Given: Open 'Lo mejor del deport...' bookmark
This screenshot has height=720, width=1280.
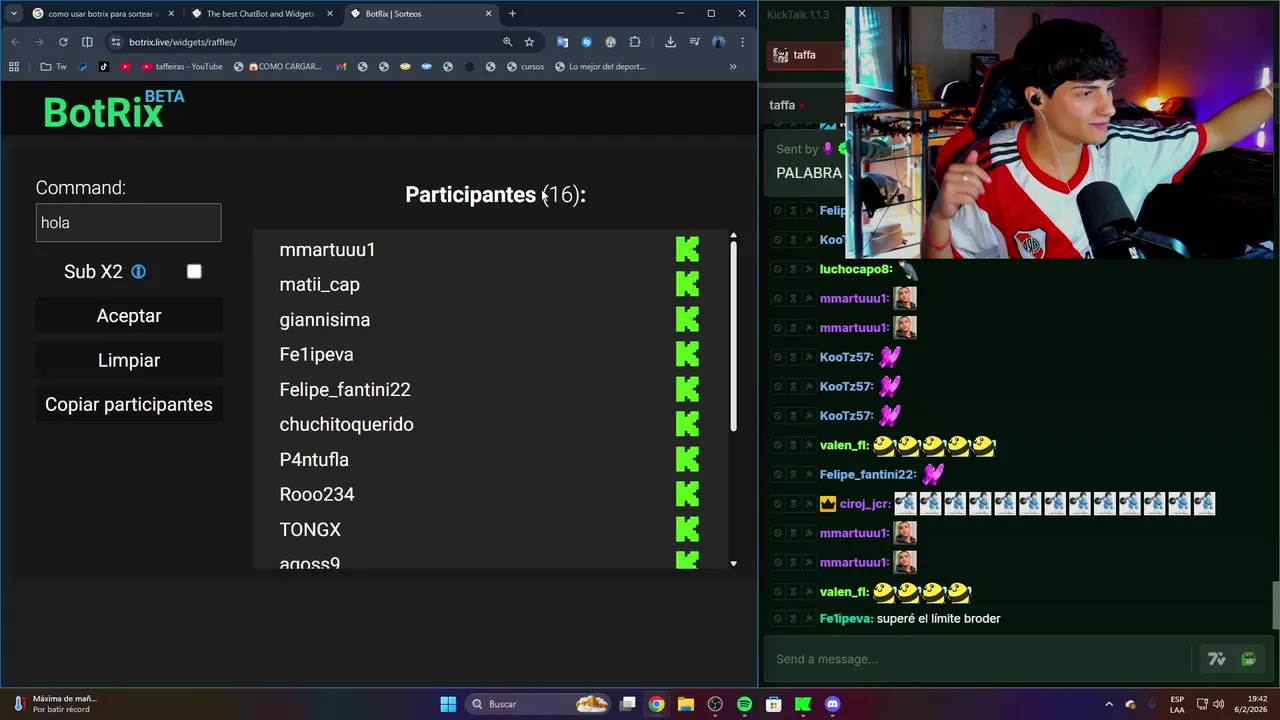Looking at the screenshot, I should [599, 67].
